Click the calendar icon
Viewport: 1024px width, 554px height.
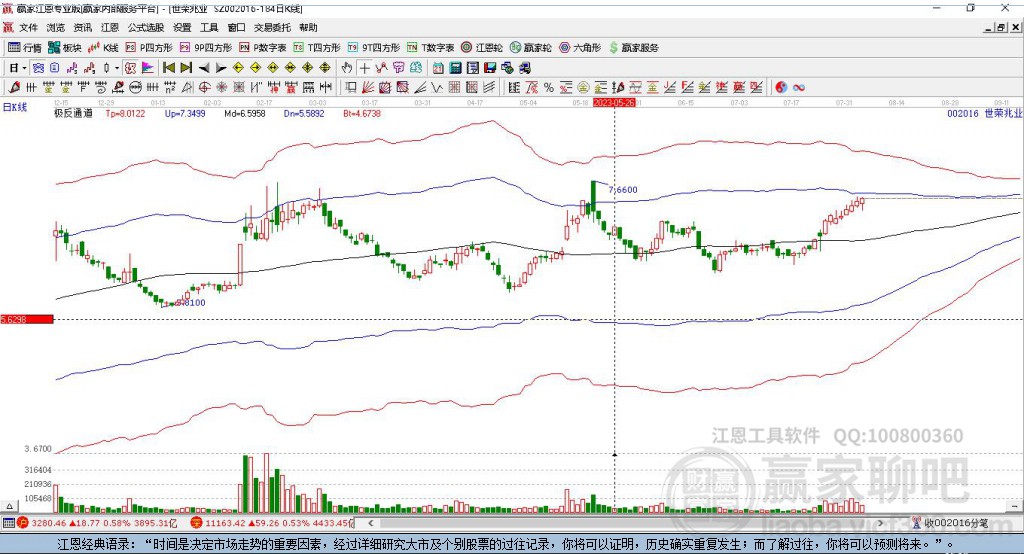[x=438, y=68]
